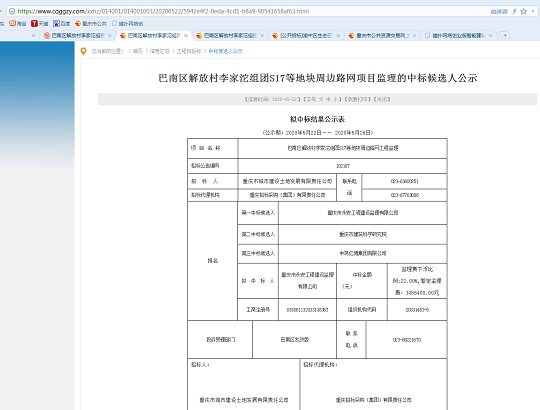Image resolution: width=540 pixels, height=410 pixels.
Task: Click the 排名 cell
Action: (x=212, y=261)
